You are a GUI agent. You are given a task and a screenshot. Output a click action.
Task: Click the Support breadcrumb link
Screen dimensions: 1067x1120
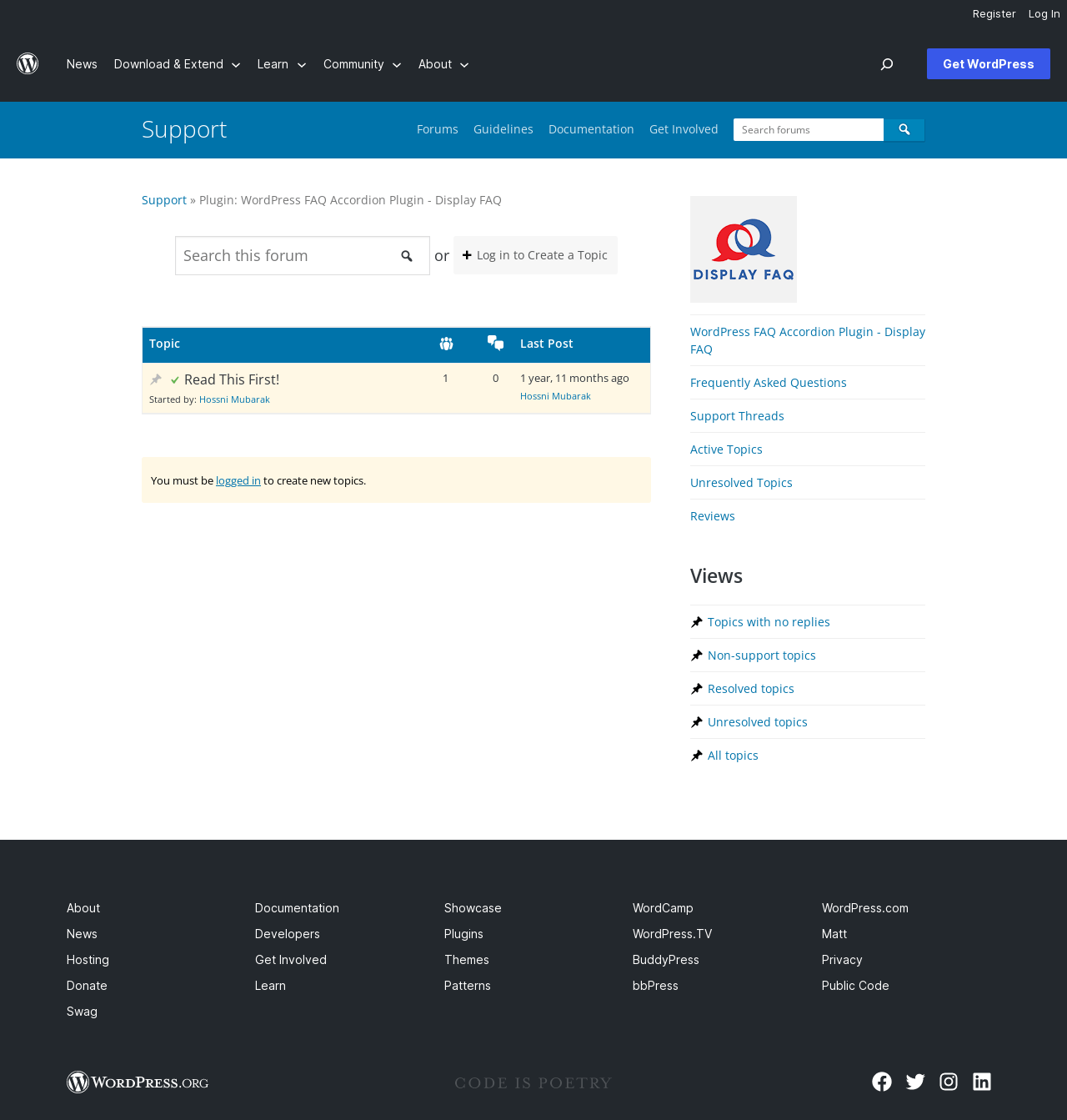click(x=164, y=200)
